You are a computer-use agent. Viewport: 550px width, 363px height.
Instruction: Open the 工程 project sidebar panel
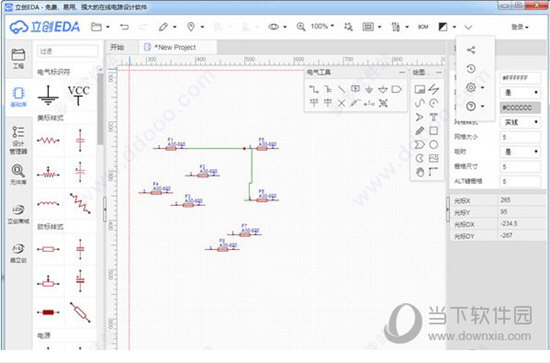[x=18, y=59]
